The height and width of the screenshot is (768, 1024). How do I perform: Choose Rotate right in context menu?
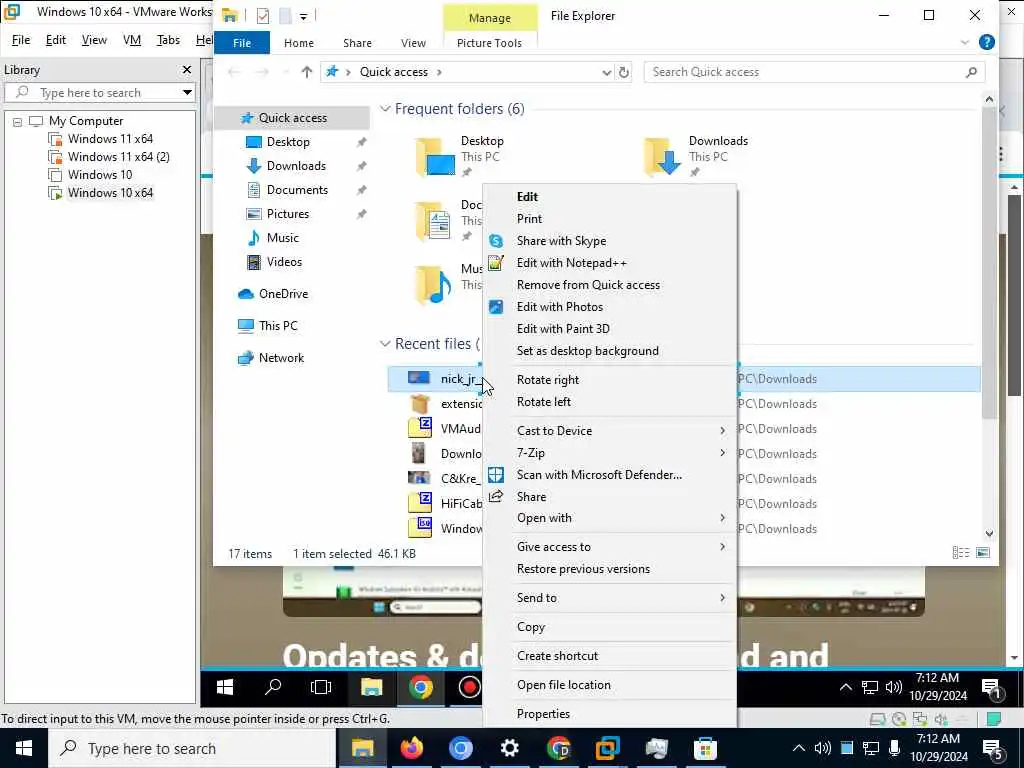click(548, 379)
